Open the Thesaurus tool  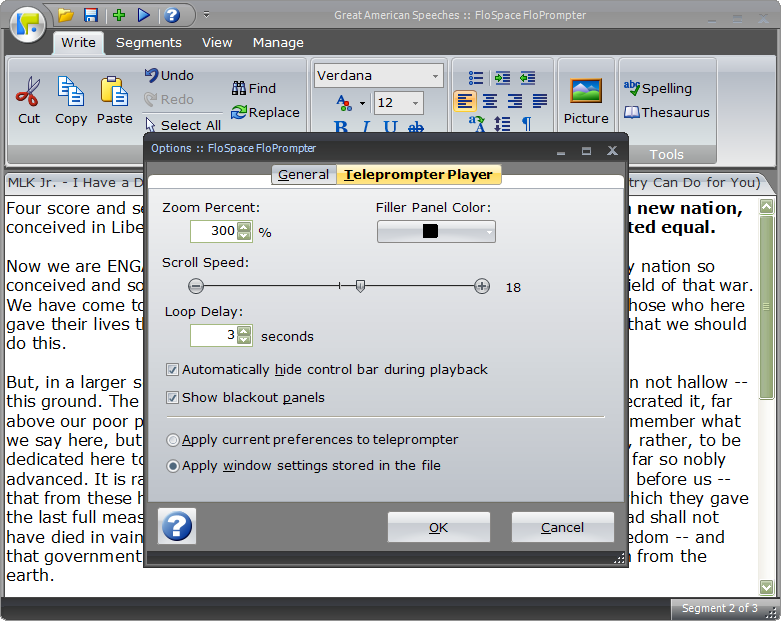tap(666, 113)
